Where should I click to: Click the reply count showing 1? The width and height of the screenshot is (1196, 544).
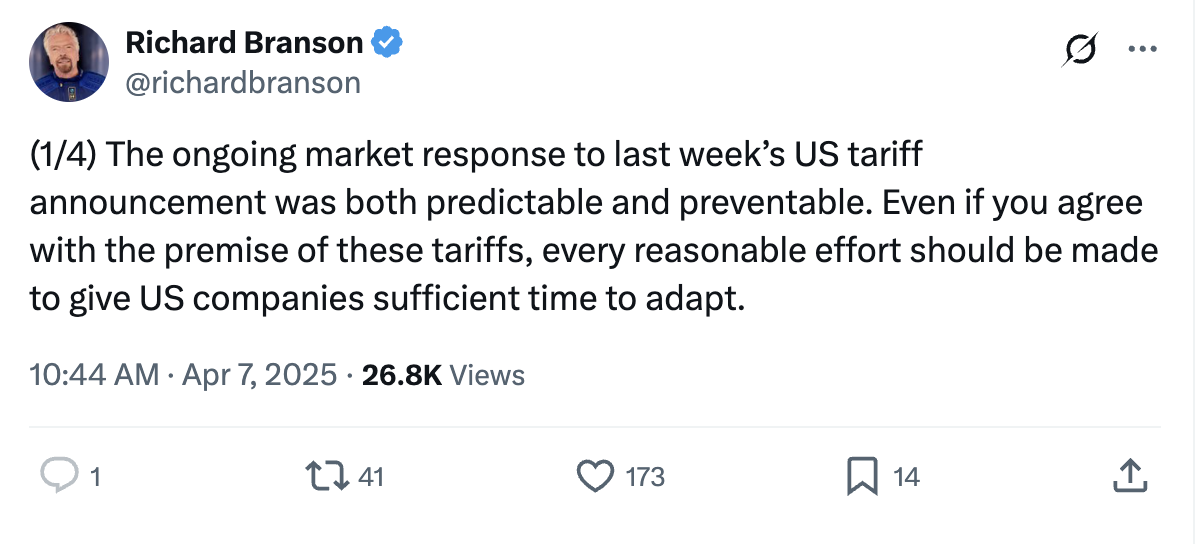click(x=95, y=478)
